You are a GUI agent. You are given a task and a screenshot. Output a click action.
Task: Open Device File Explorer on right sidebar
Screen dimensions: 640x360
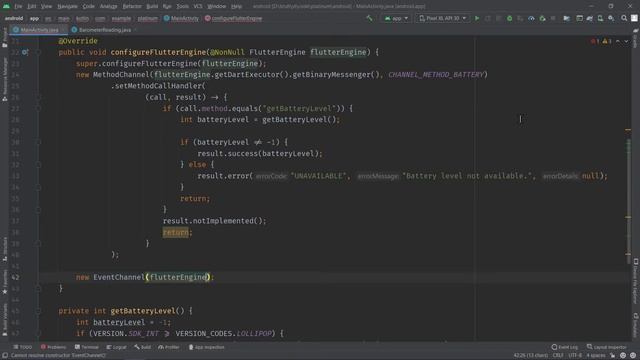coord(636,282)
